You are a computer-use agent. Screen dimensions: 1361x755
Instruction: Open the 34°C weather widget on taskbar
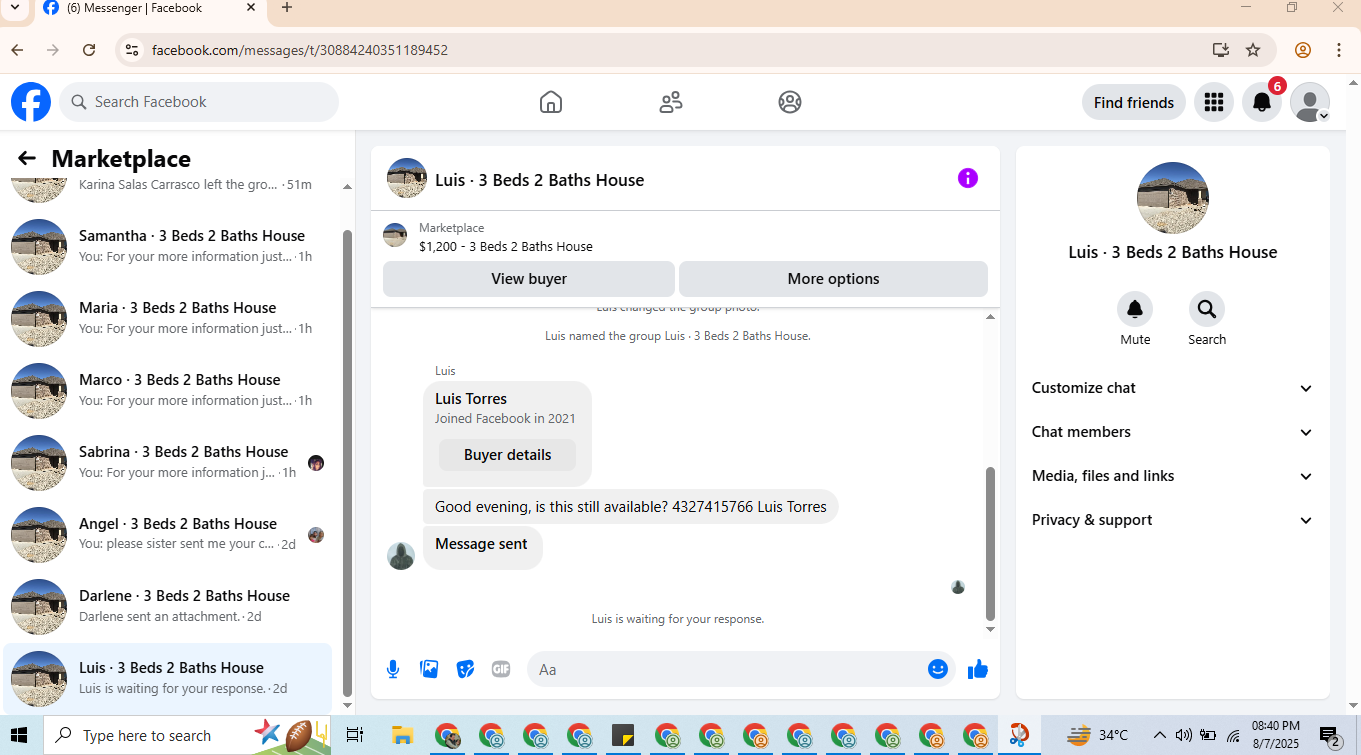click(1097, 736)
